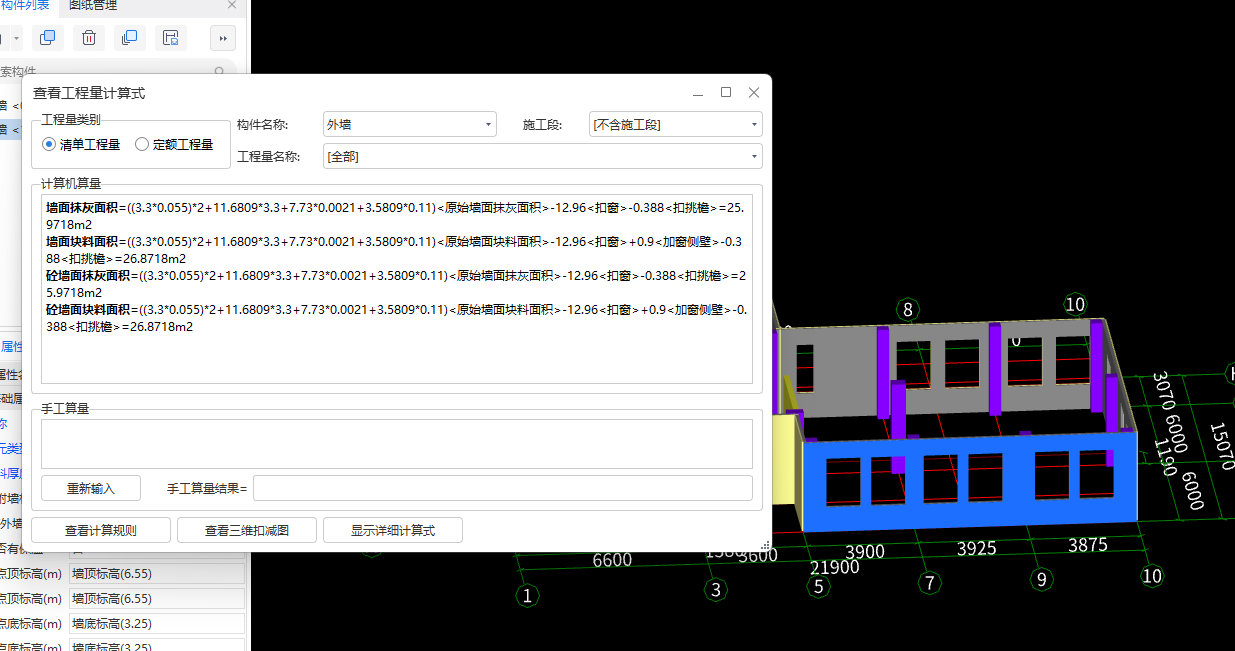Click the 查看计算规则 button
Screen dimensions: 1235x651
tap(101, 530)
